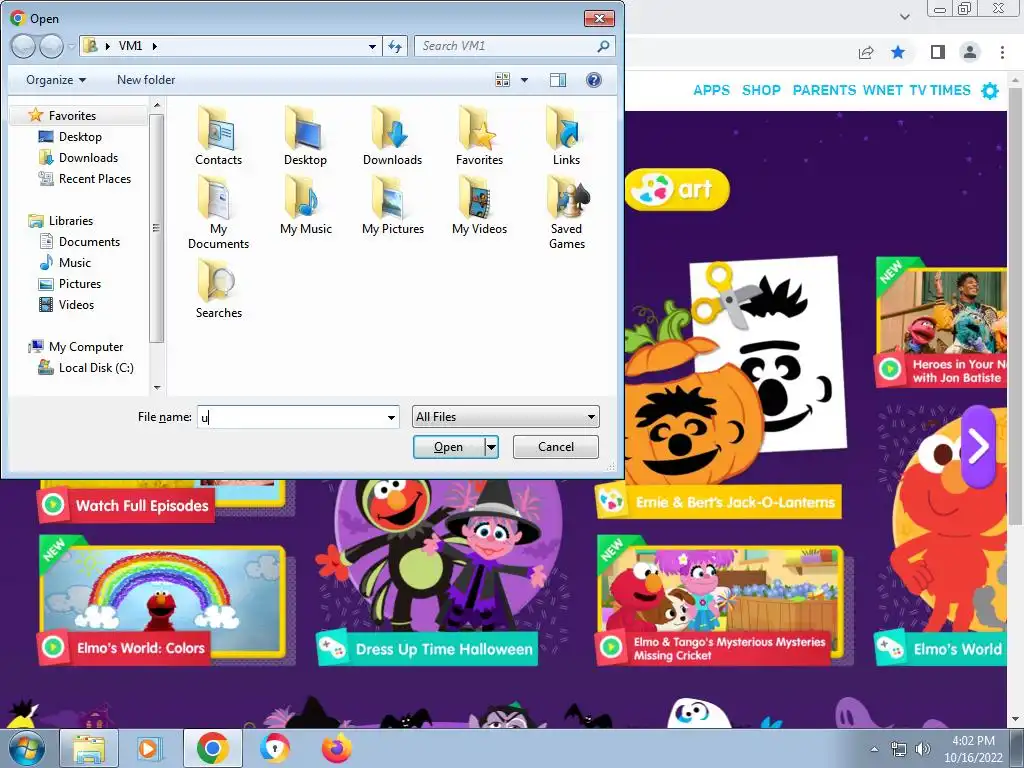Click New folder button

146,80
